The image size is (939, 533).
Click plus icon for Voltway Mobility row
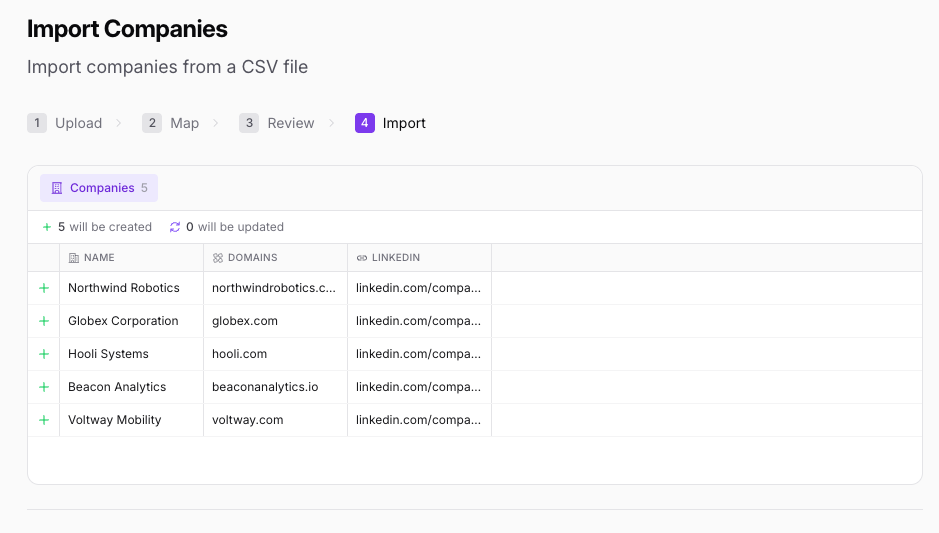tap(44, 420)
